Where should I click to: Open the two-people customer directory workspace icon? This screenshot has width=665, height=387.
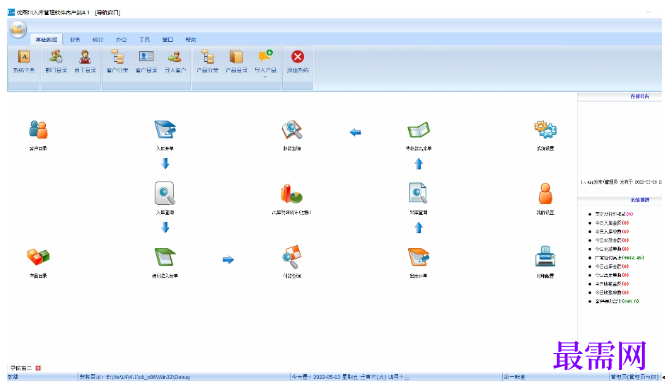(38, 135)
